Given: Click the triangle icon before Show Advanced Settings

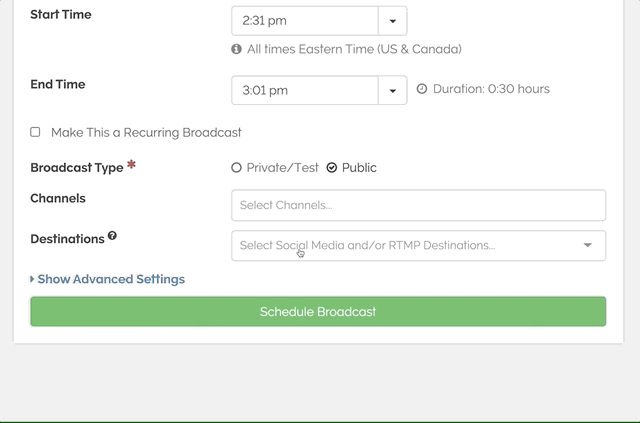Looking at the screenshot, I should click(x=32, y=280).
